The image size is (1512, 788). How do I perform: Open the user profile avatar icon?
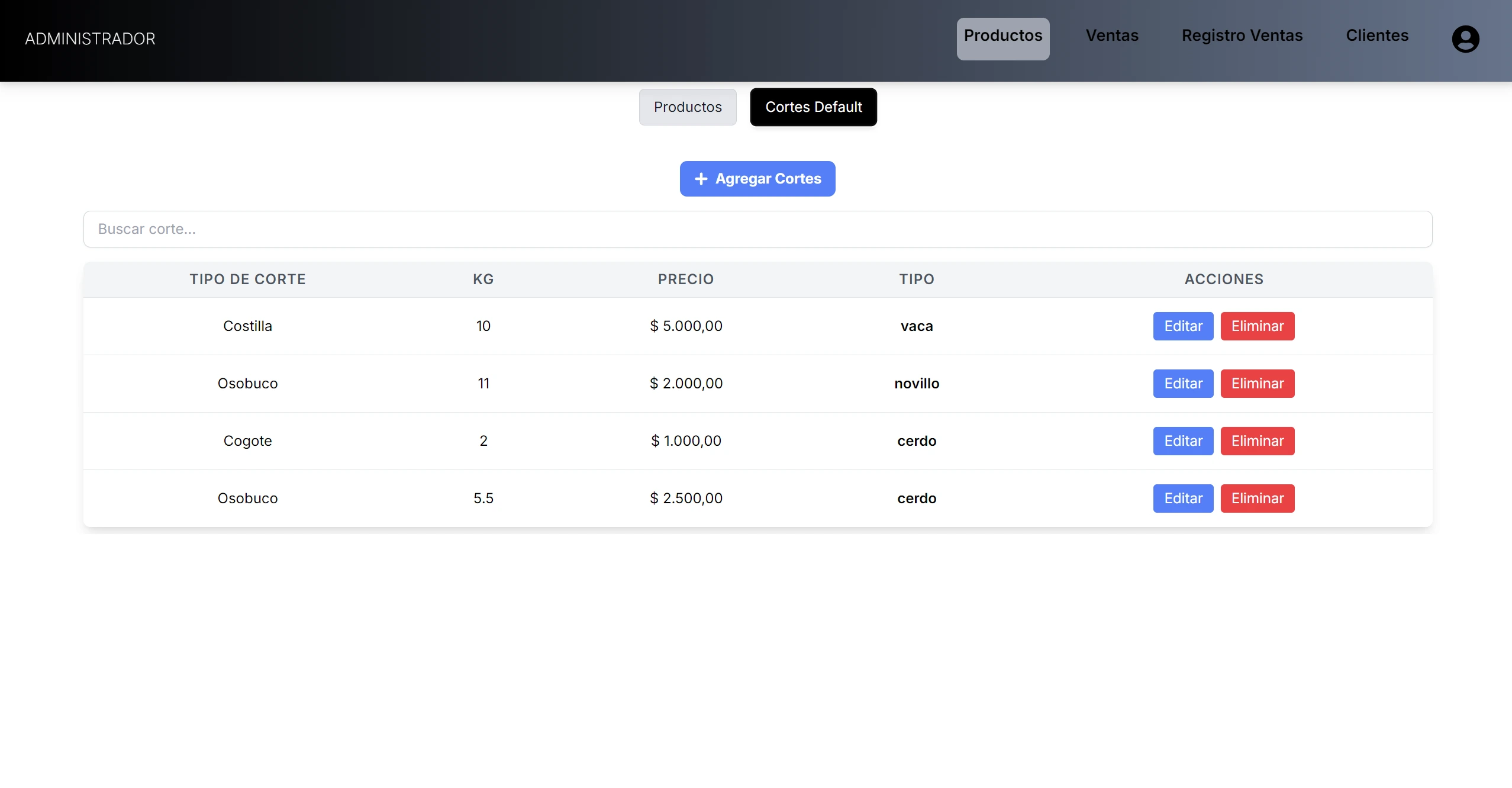(x=1465, y=39)
